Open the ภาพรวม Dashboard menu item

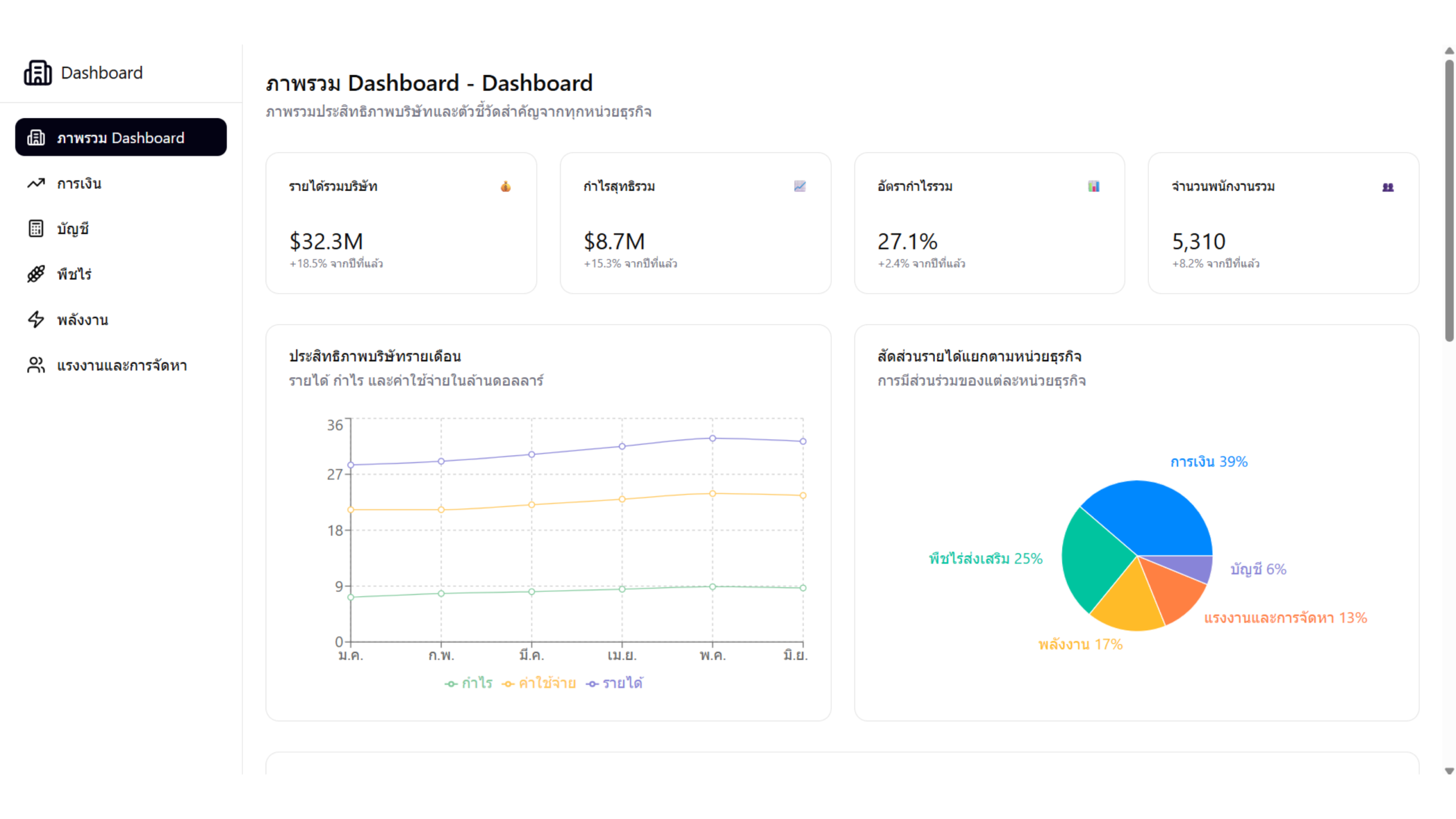(x=121, y=138)
